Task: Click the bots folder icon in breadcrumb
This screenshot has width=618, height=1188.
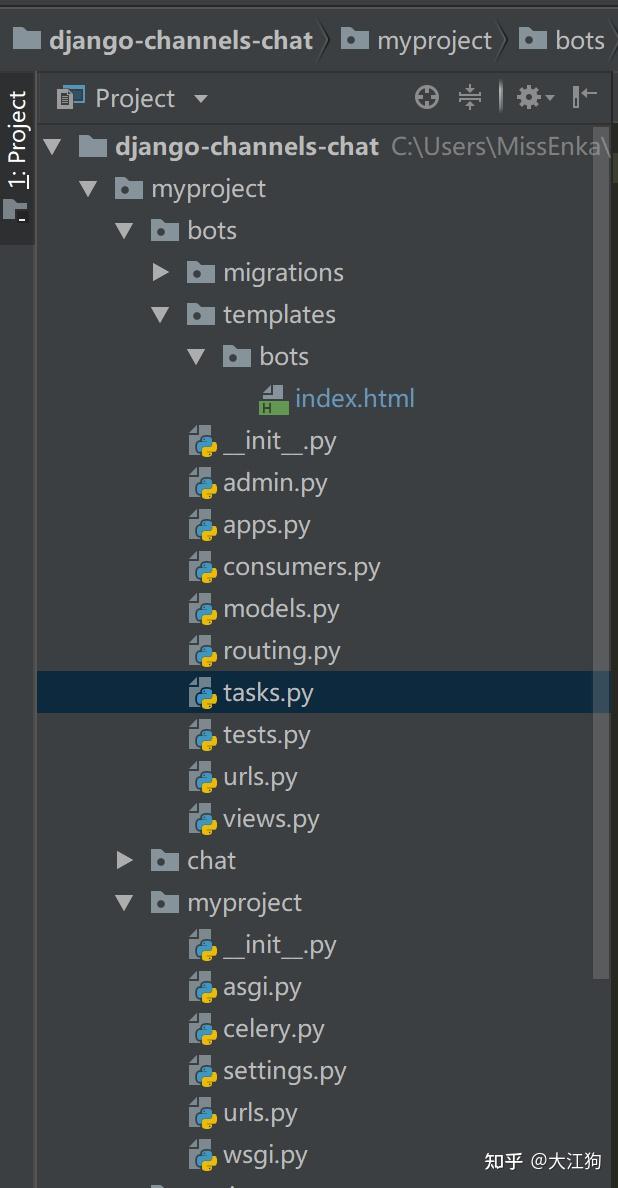Action: [x=535, y=39]
